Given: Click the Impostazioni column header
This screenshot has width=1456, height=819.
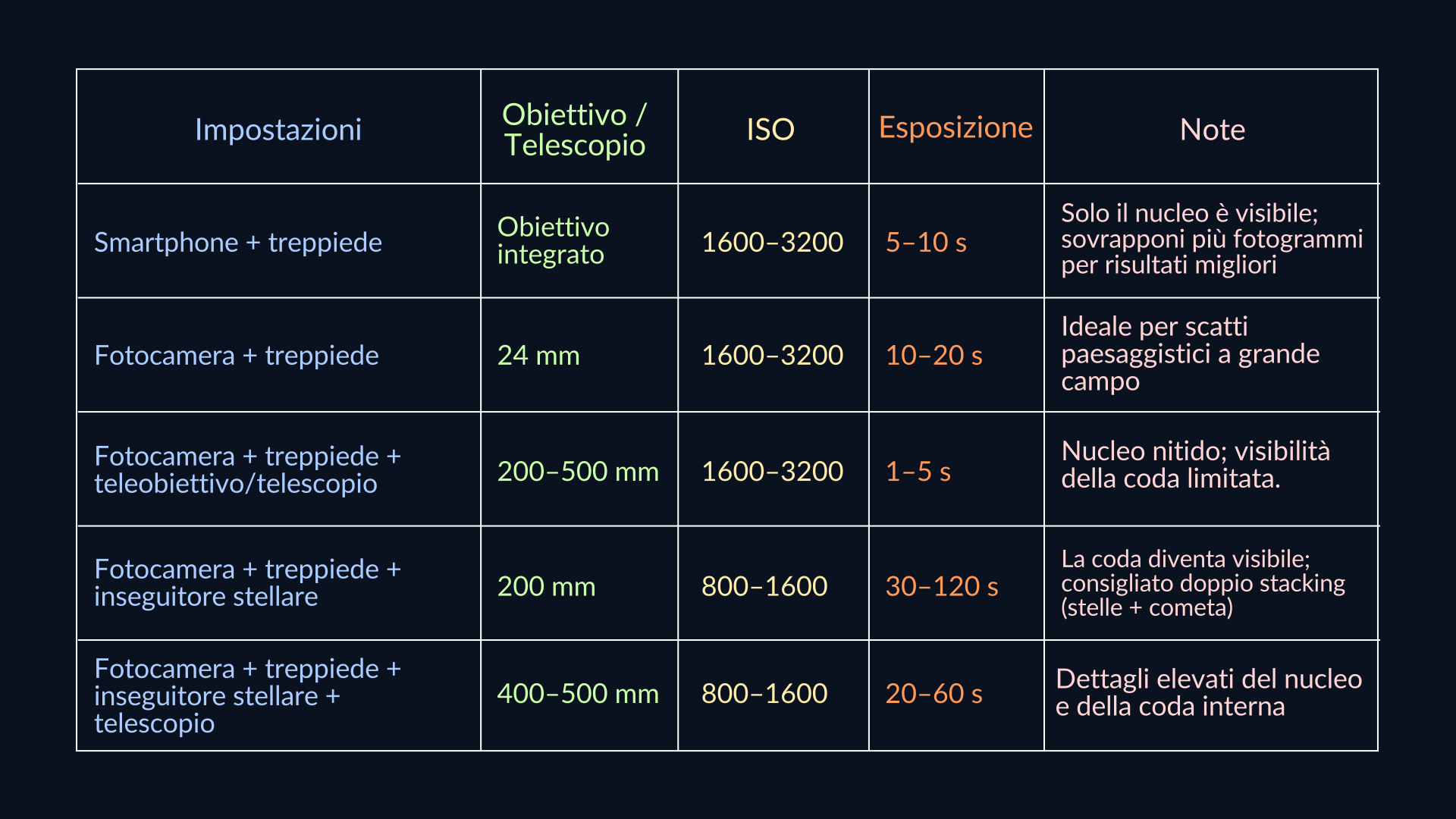Looking at the screenshot, I should click(x=278, y=130).
